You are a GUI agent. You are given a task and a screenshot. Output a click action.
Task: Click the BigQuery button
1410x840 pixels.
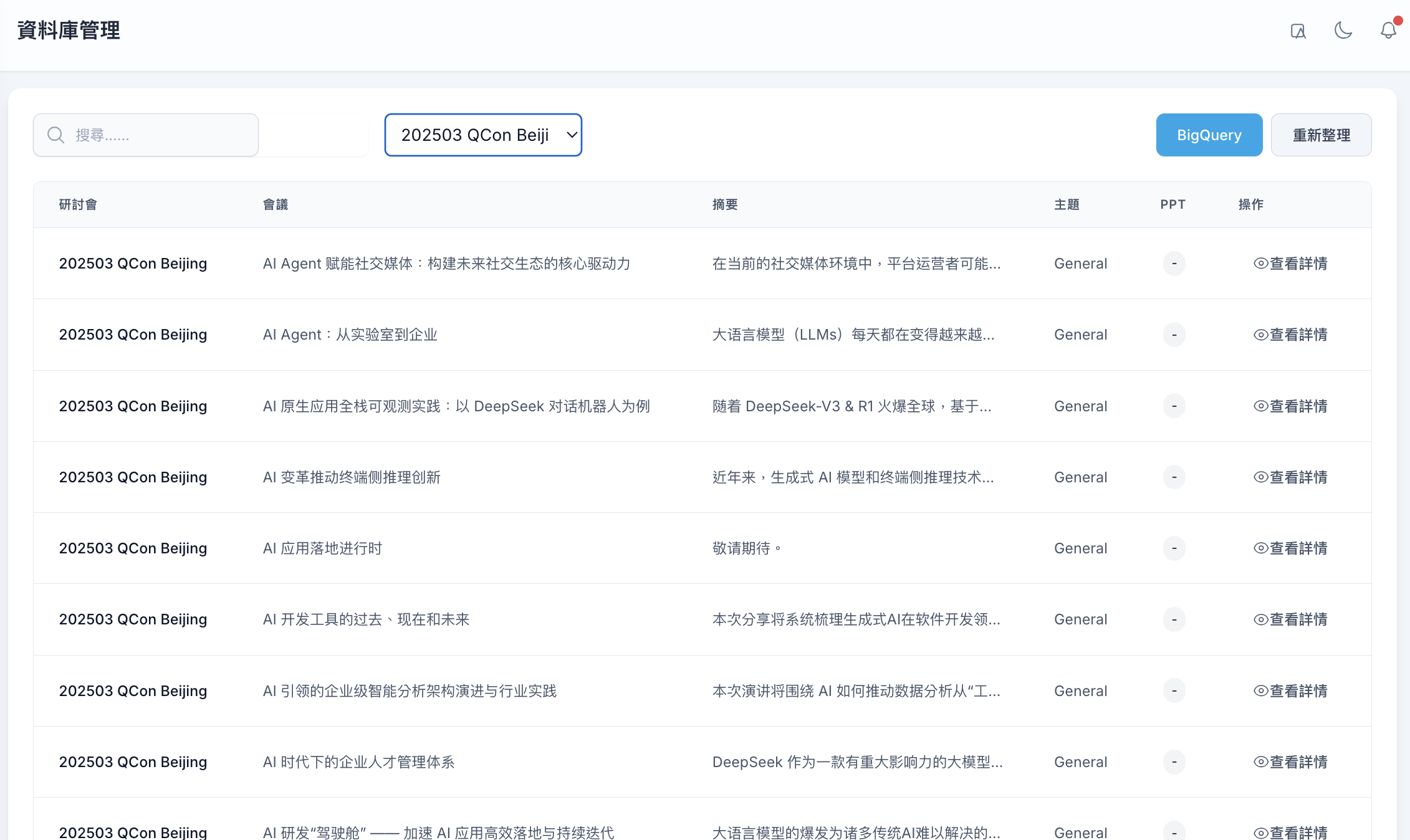(1209, 135)
